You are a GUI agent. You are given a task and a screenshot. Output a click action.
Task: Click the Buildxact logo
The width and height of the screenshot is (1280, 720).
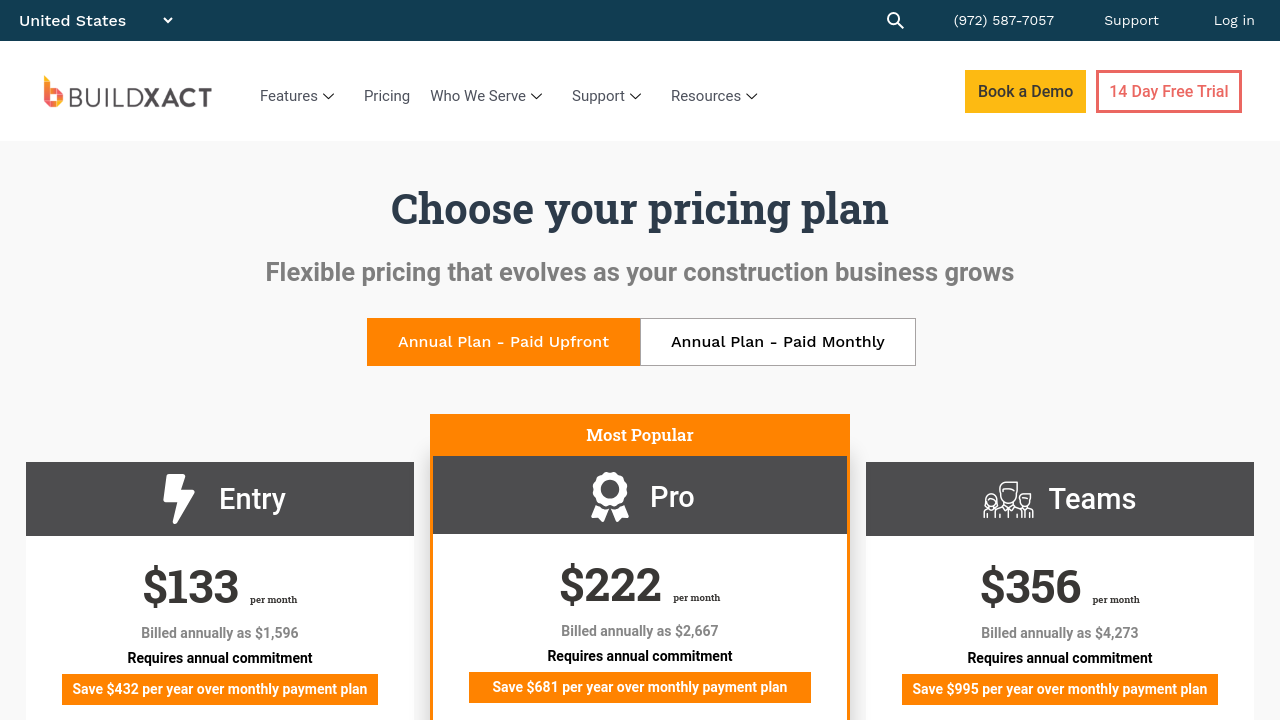click(128, 93)
